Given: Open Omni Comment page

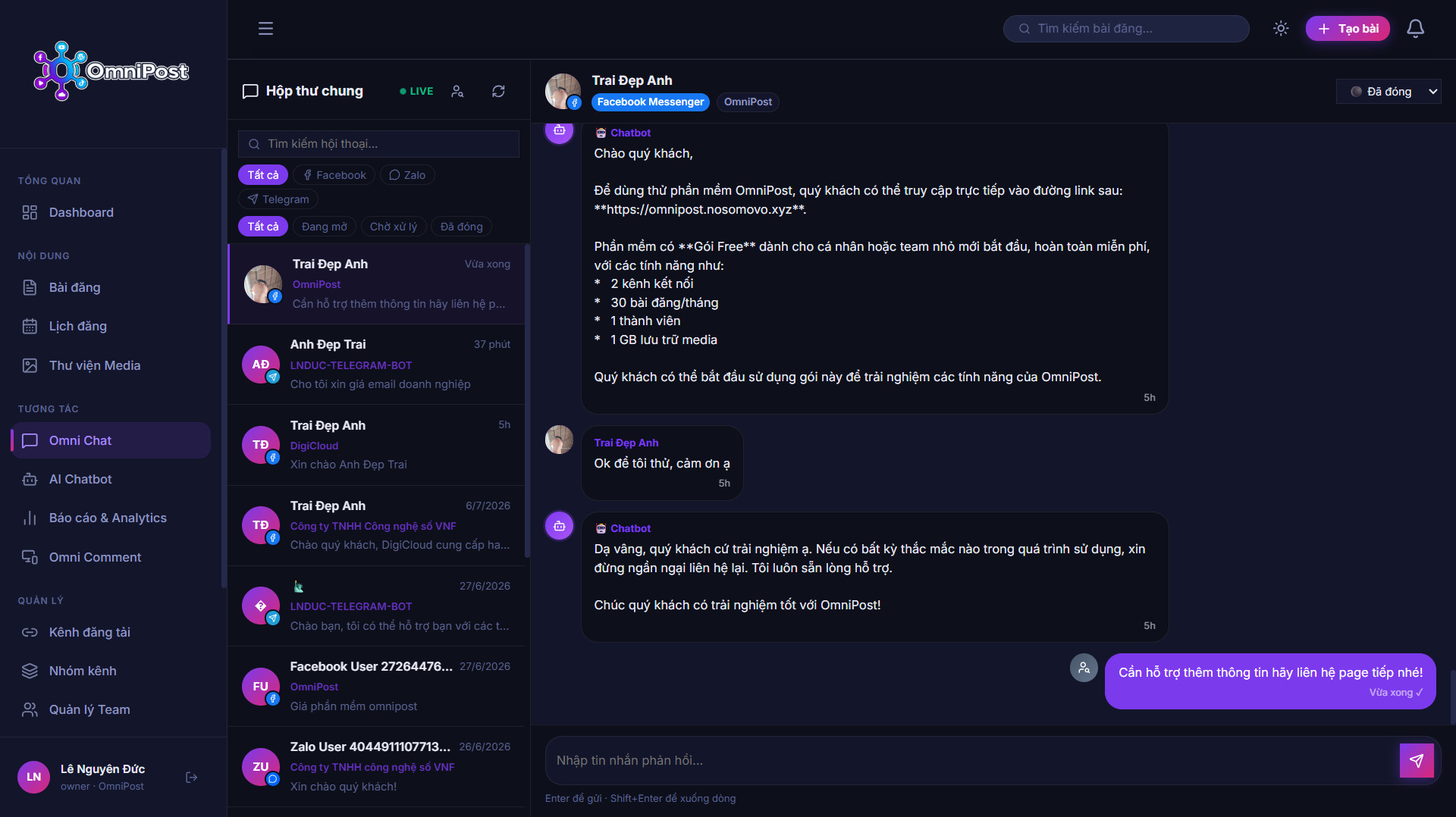Looking at the screenshot, I should (111, 558).
